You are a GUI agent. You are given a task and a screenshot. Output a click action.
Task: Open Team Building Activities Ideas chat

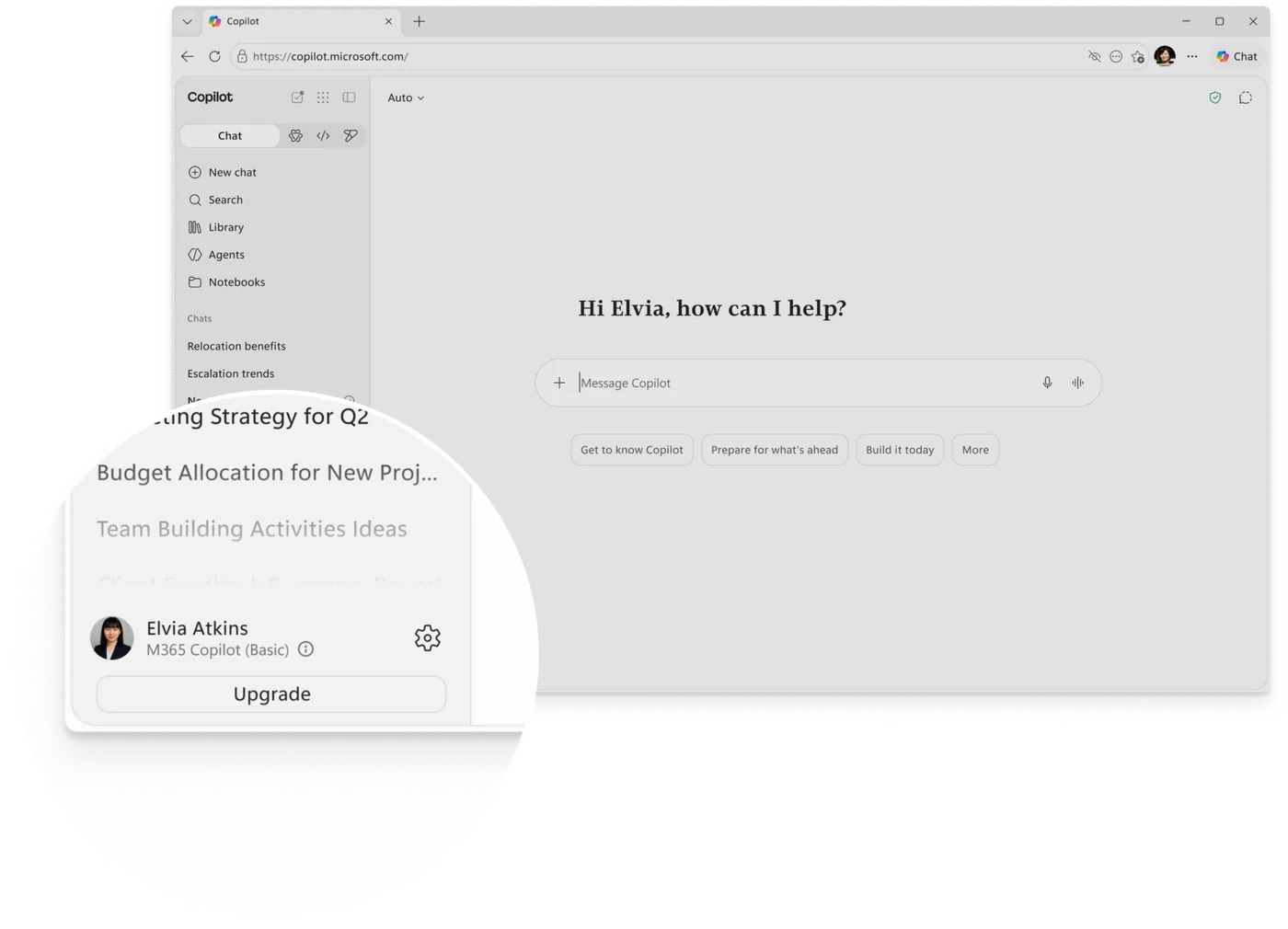coord(252,529)
